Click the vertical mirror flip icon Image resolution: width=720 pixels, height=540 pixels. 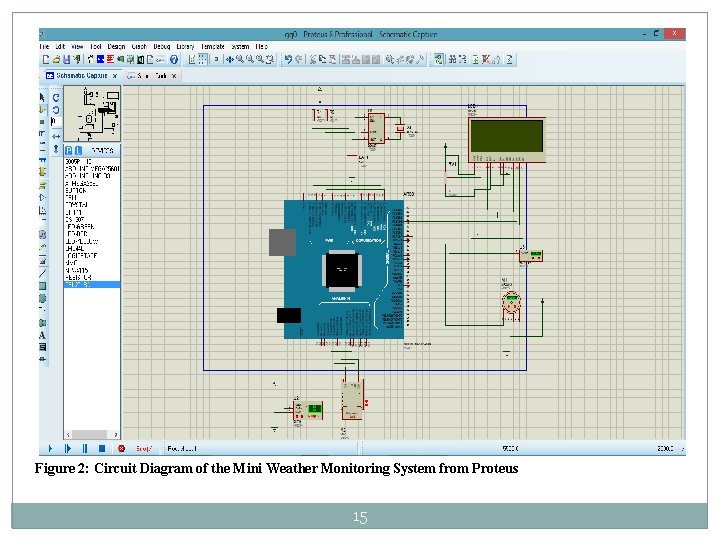(x=56, y=149)
